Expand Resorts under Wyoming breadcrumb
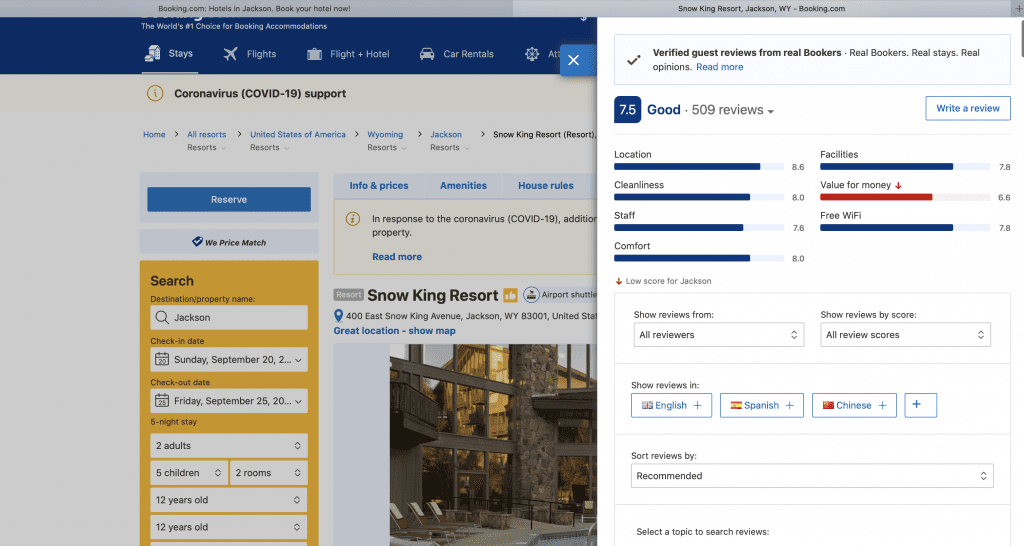1024x546 pixels. (387, 148)
